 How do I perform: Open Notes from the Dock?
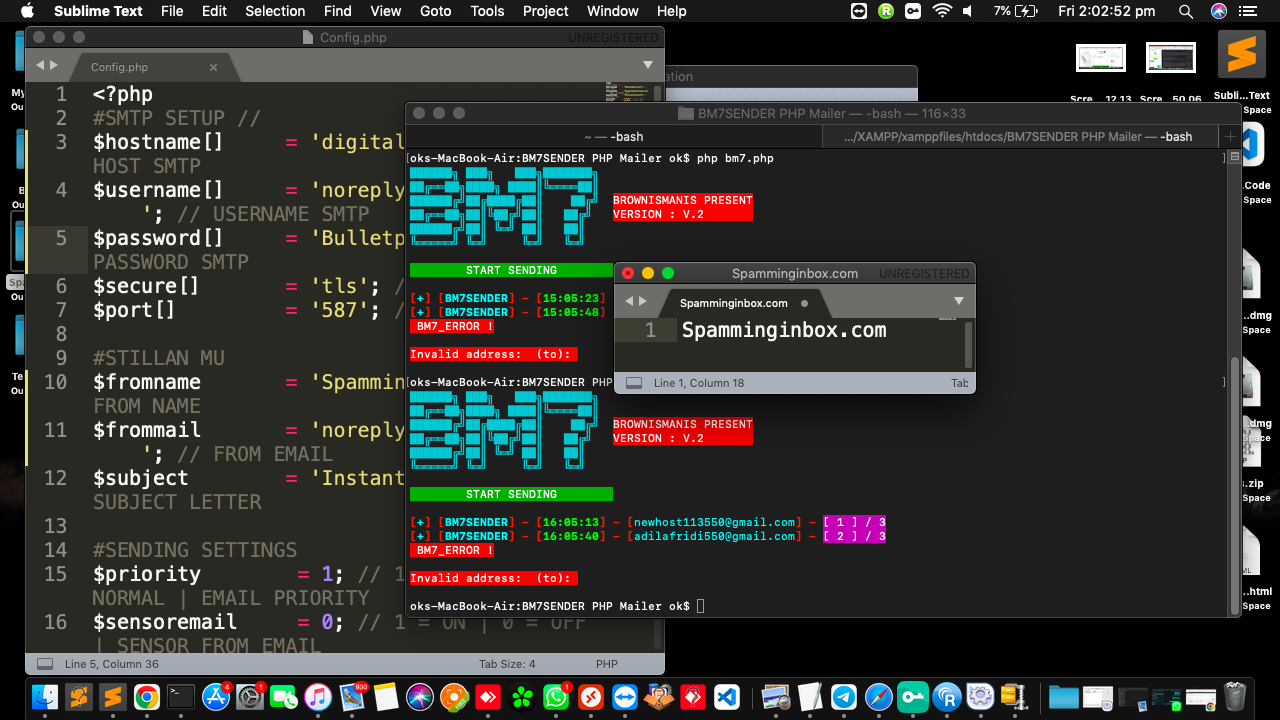pos(386,696)
